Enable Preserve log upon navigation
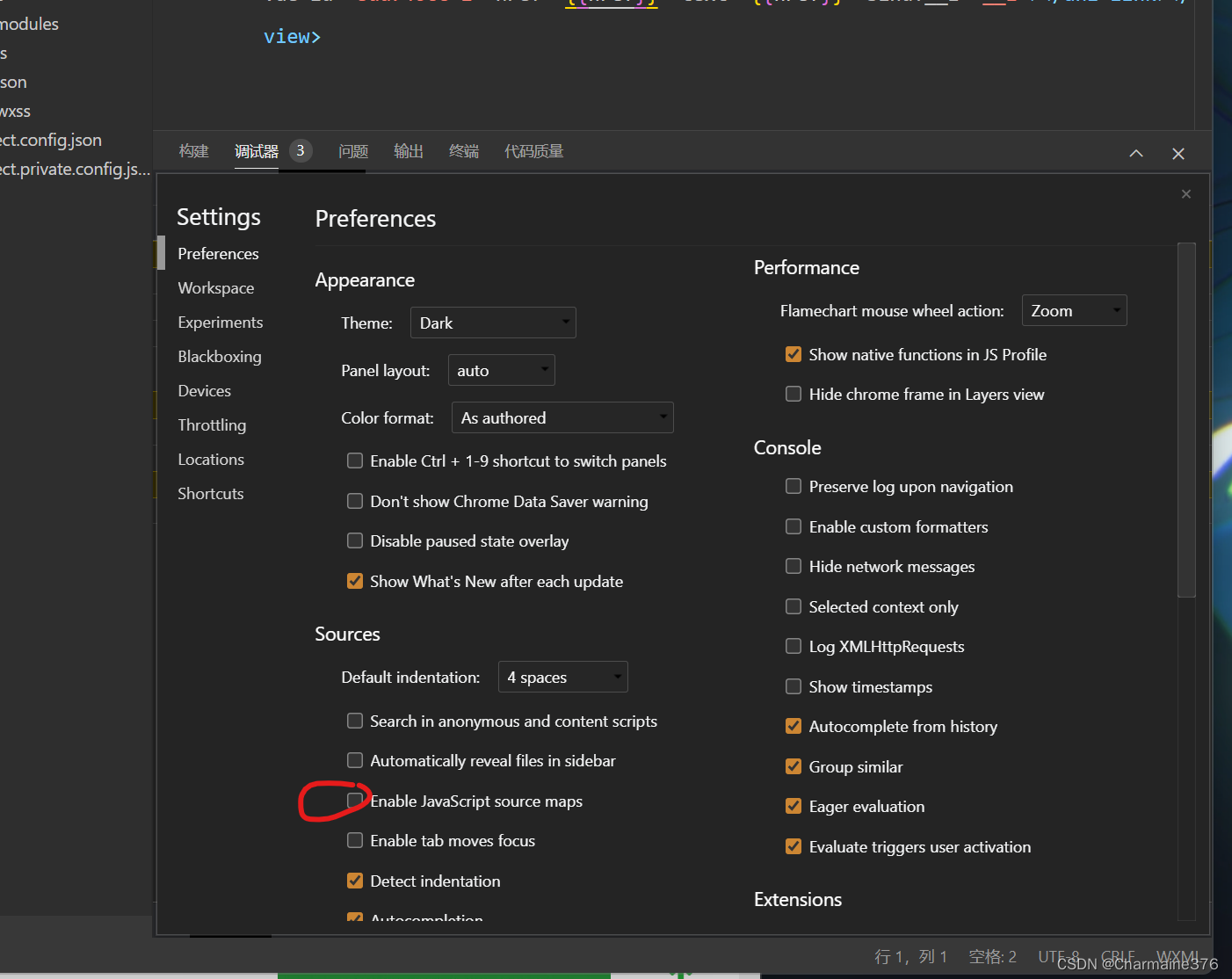 coord(794,486)
